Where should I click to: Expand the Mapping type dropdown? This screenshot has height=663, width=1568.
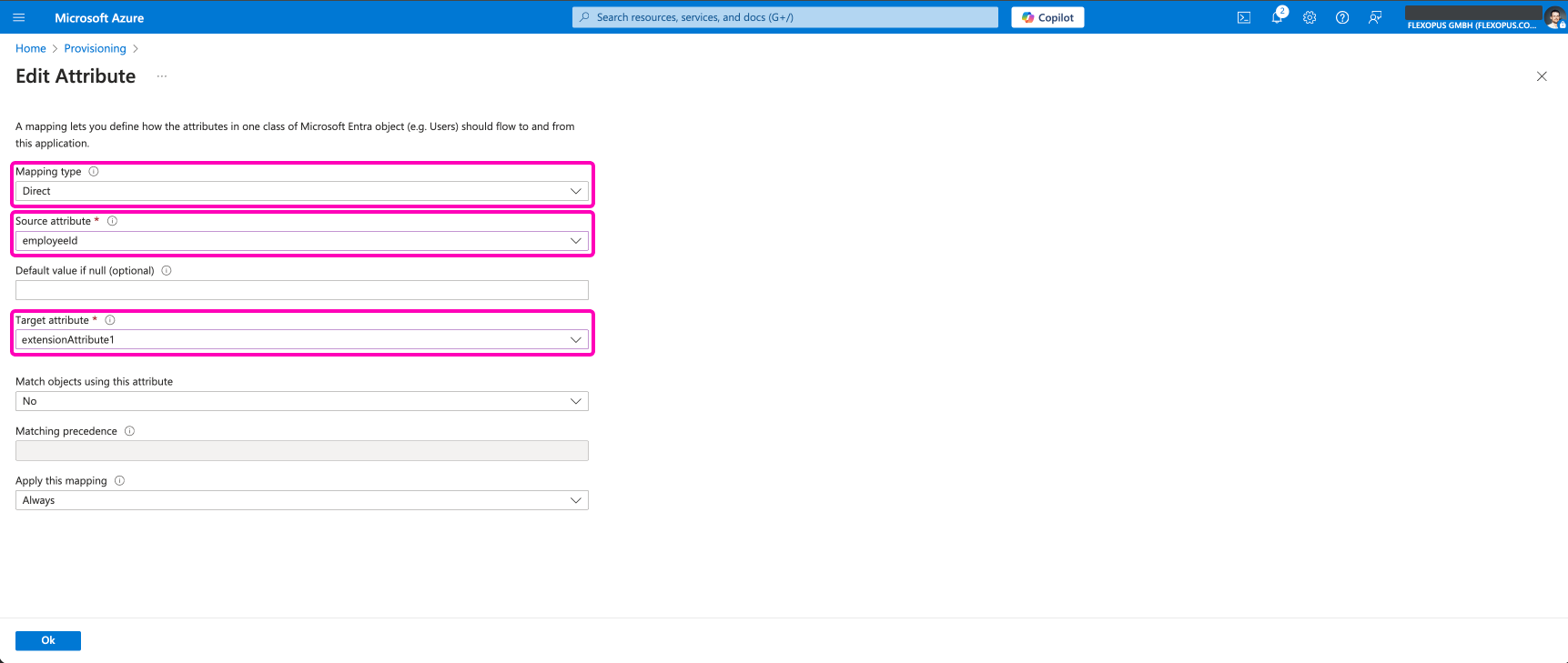(301, 191)
